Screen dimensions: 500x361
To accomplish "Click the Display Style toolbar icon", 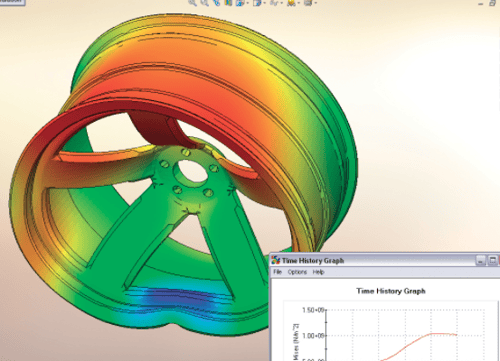I will pos(257,3).
